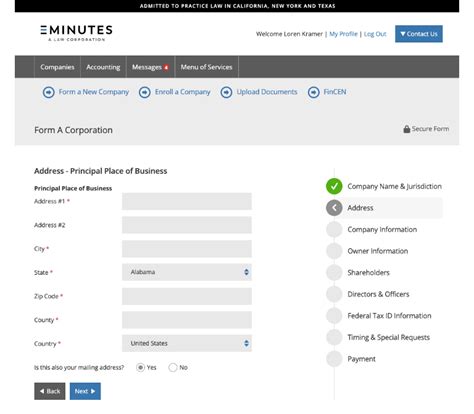
Task: Go to Accounting in the navigation bar
Action: (103, 67)
